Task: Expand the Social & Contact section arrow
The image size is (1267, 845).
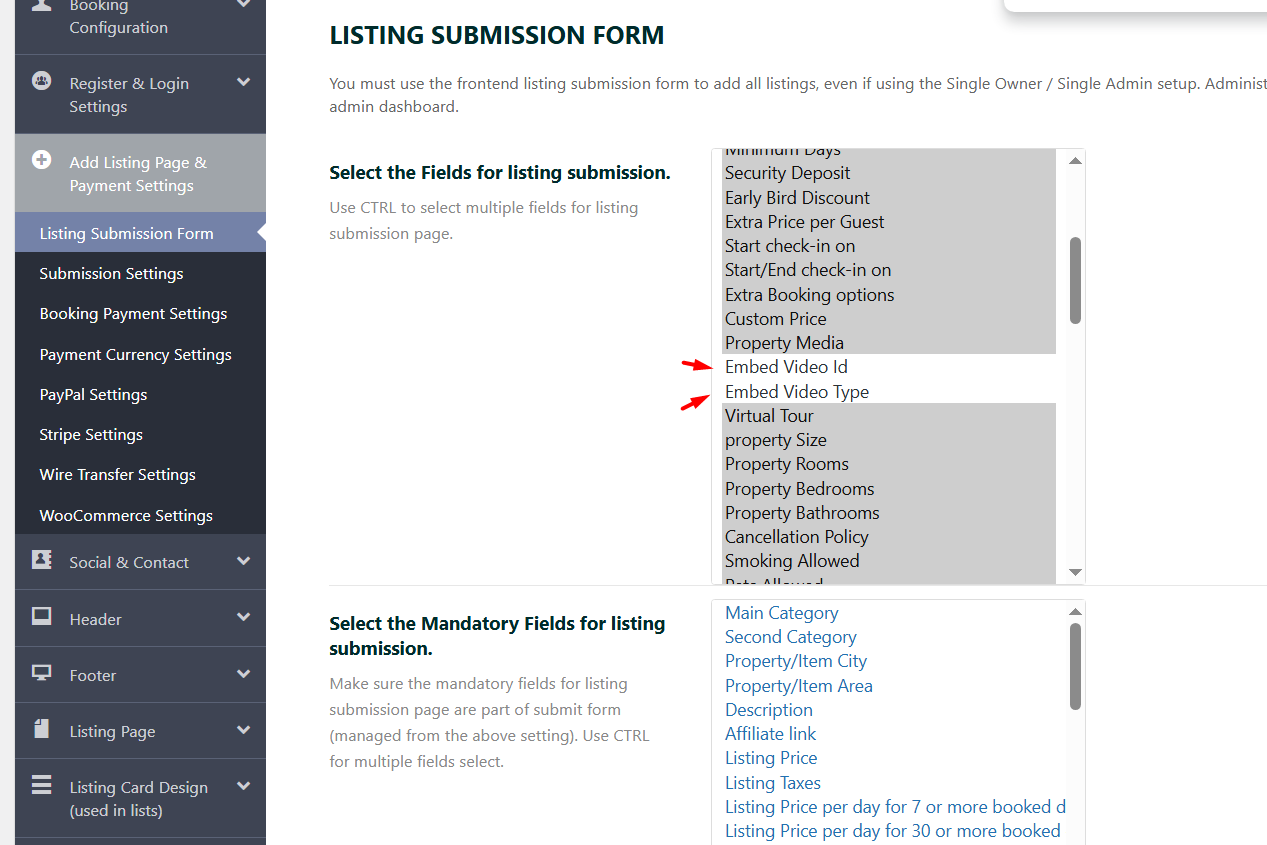Action: (243, 561)
